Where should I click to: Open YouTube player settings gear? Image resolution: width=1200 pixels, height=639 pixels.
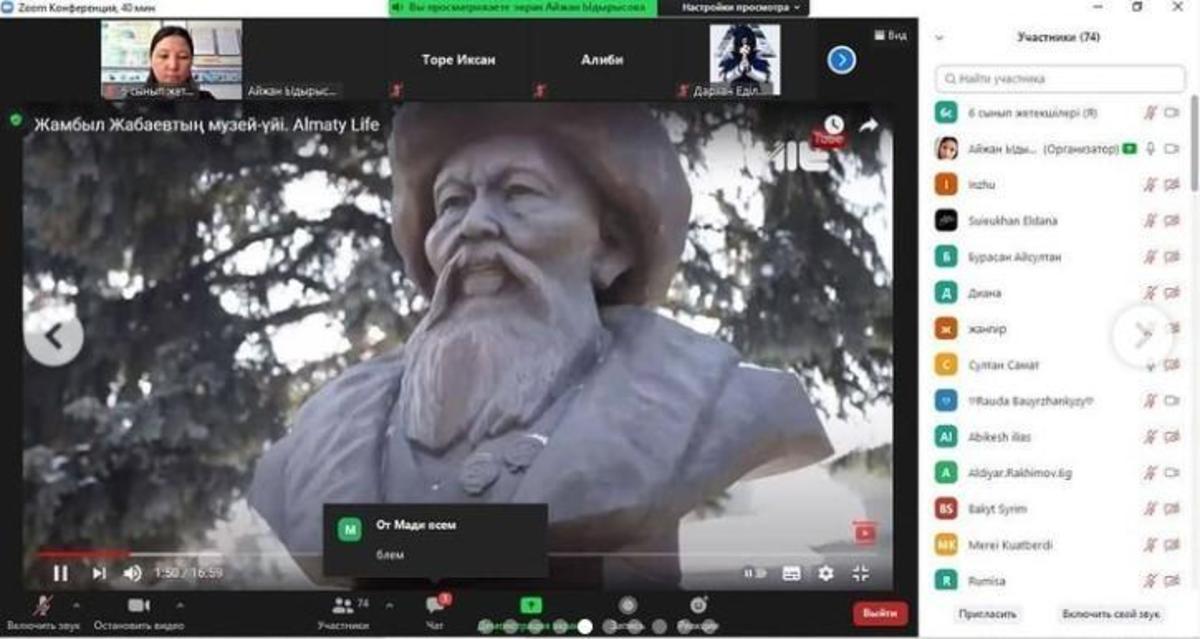click(825, 573)
